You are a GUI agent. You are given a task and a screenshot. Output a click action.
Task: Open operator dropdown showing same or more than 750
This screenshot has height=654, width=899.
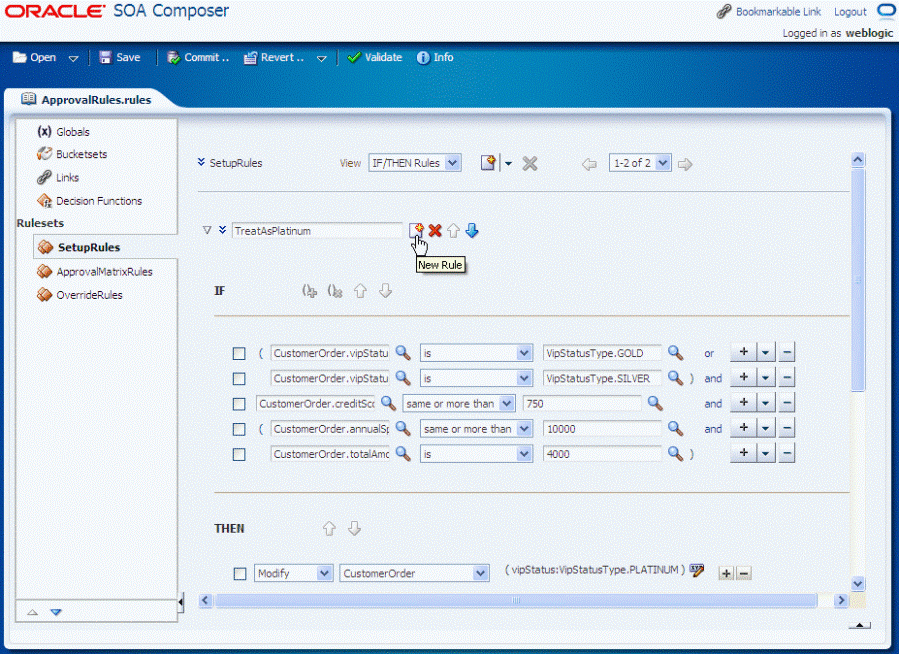click(459, 404)
